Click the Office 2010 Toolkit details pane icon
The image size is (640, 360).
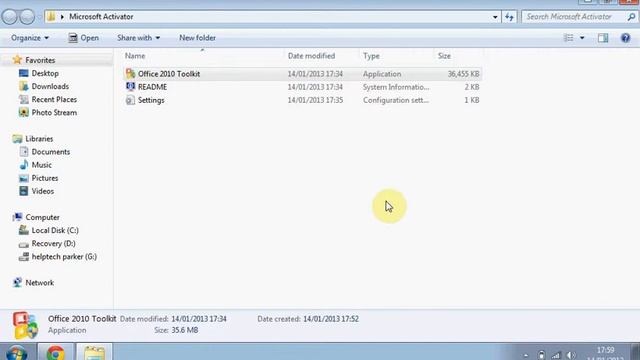click(x=25, y=325)
